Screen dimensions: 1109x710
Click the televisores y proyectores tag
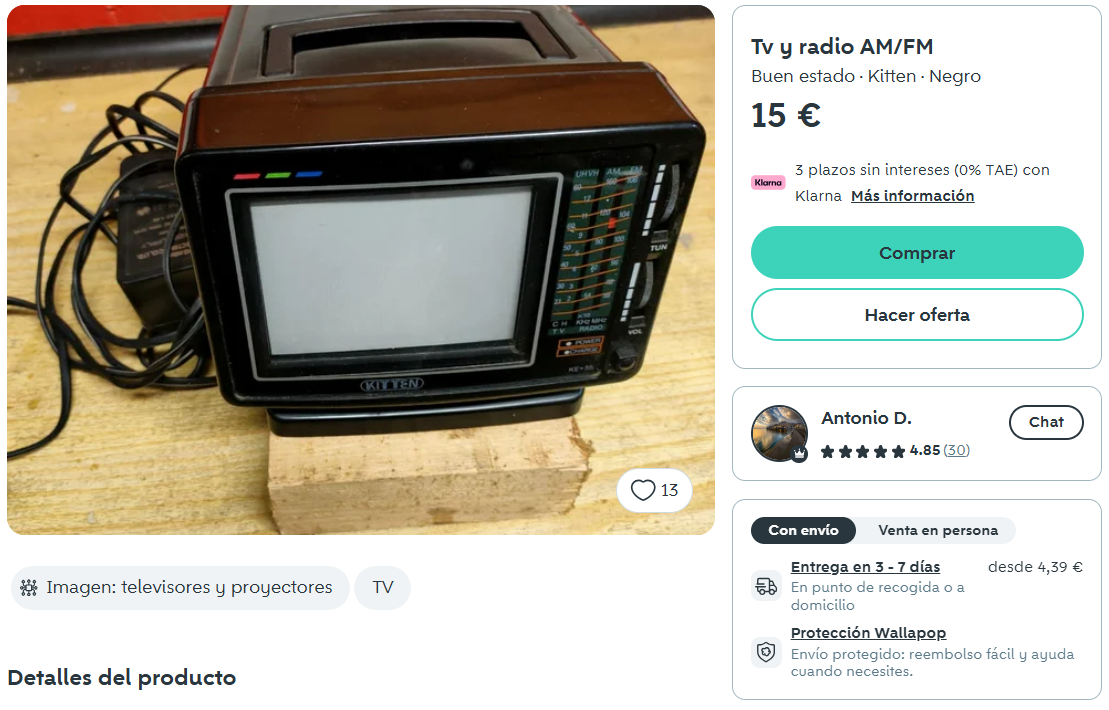180,588
